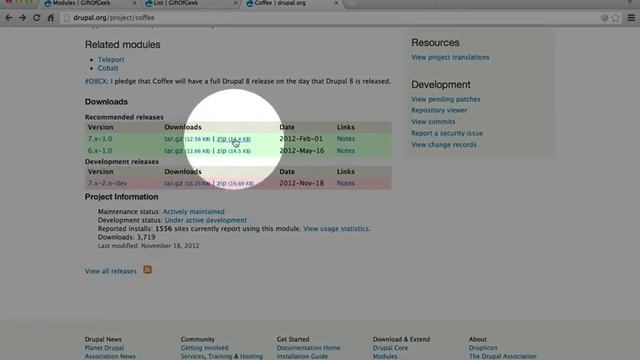The width and height of the screenshot is (640, 360).
Task: Open the RSS feed icon next to View all releases
Action: (x=147, y=269)
